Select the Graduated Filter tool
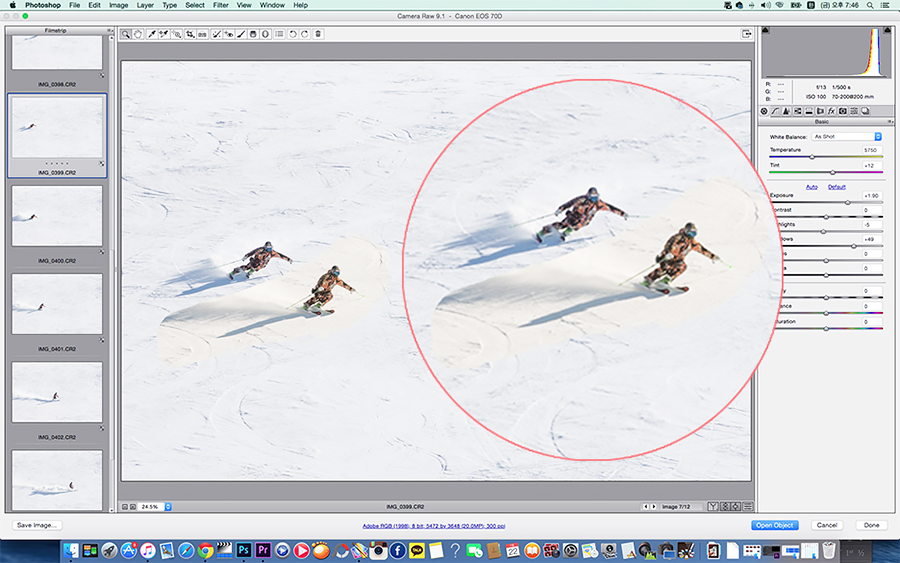Screen dimensions: 900x563 (253, 34)
